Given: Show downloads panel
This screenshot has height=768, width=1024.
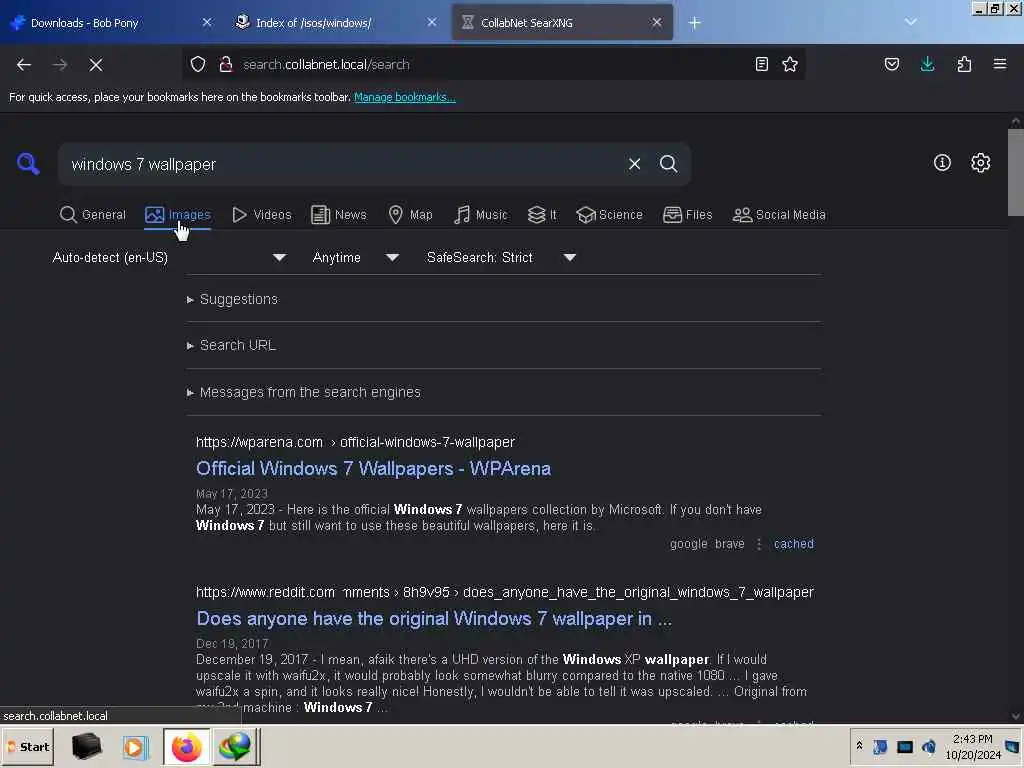Looking at the screenshot, I should (x=927, y=64).
